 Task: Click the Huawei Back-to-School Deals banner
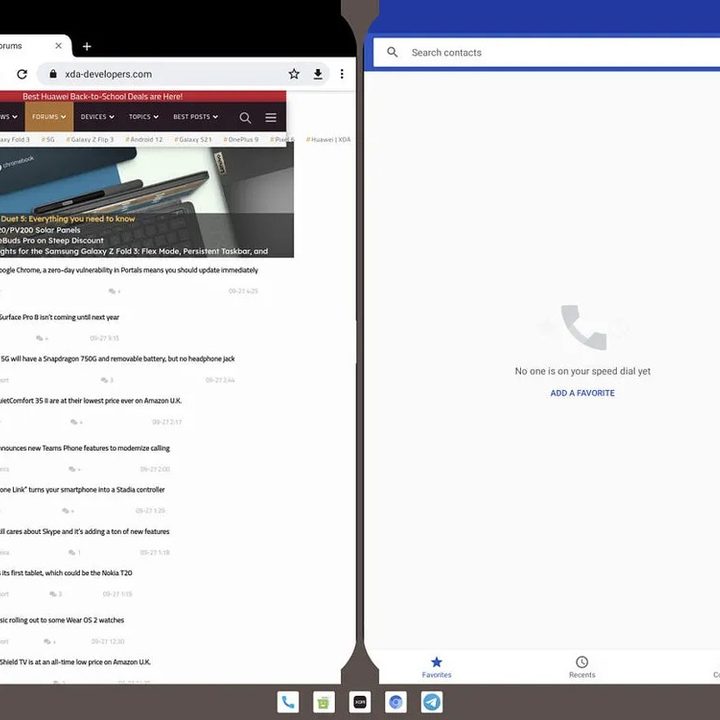tap(143, 96)
